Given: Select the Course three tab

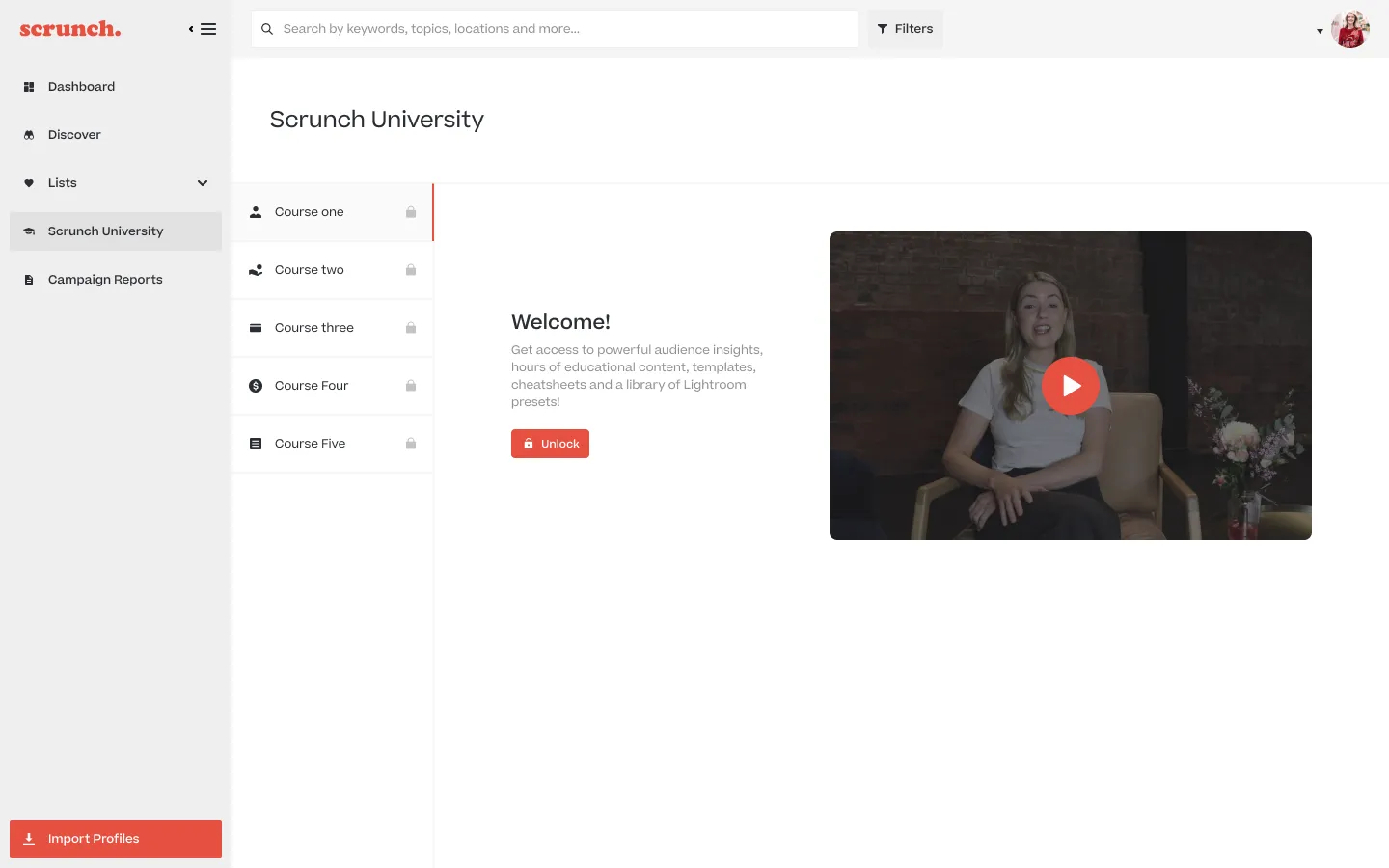Looking at the screenshot, I should 333,328.
